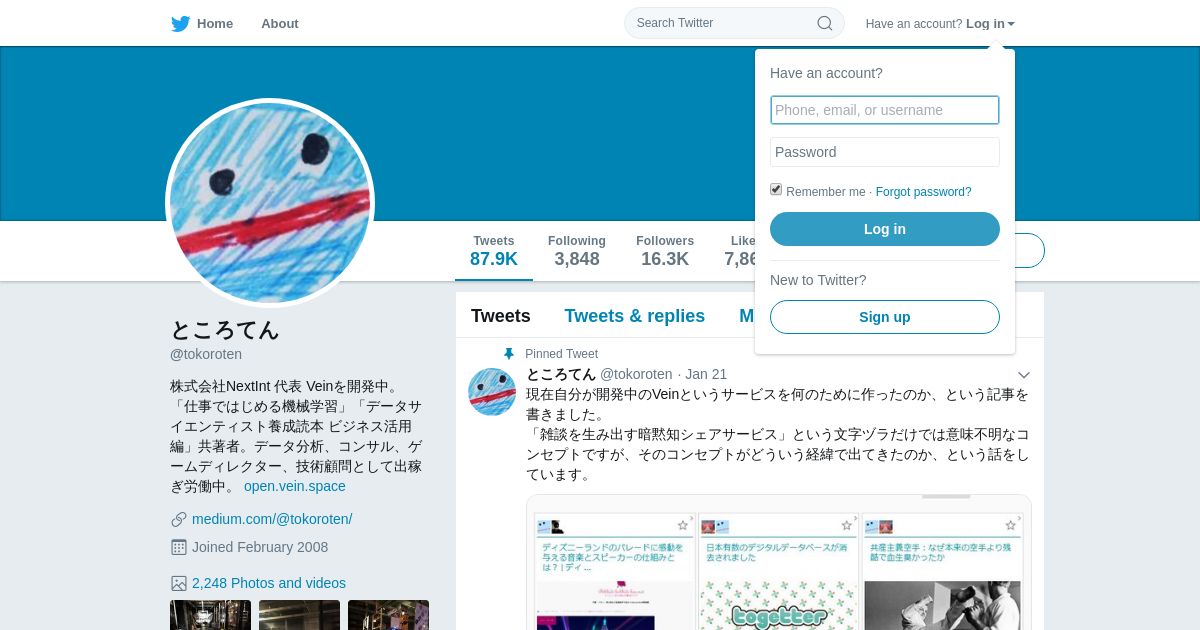Screen dimensions: 1200x630
Task: Focus the Password field
Action: point(885,152)
